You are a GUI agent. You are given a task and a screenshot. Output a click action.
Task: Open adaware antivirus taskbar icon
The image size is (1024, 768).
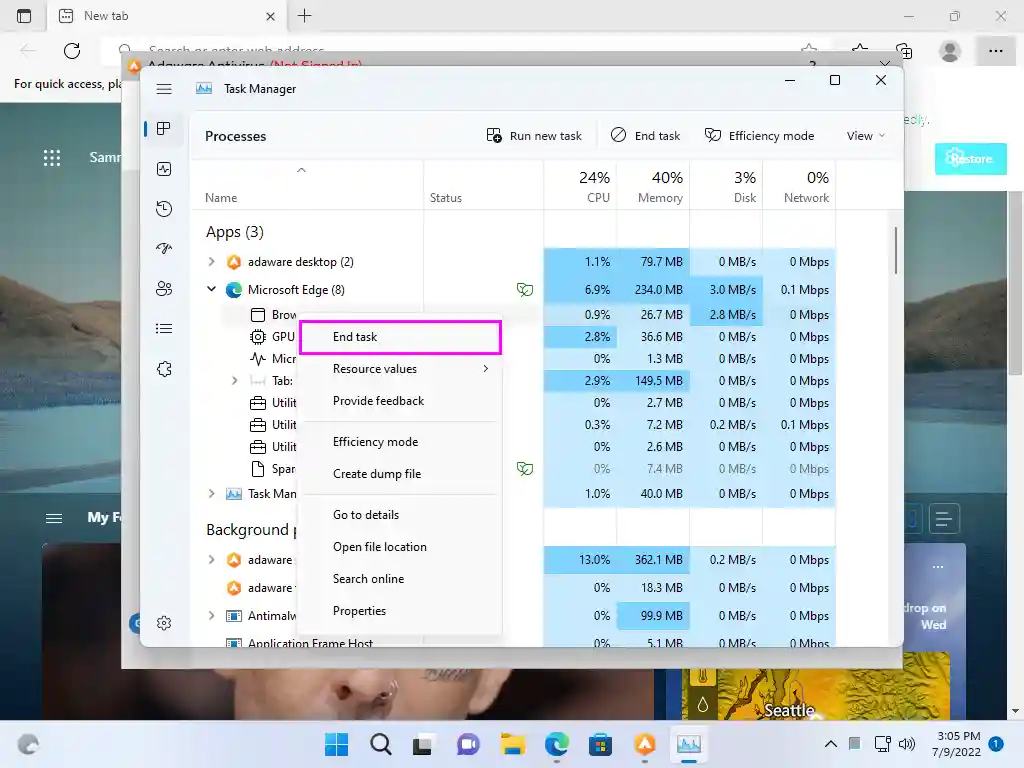(x=645, y=744)
